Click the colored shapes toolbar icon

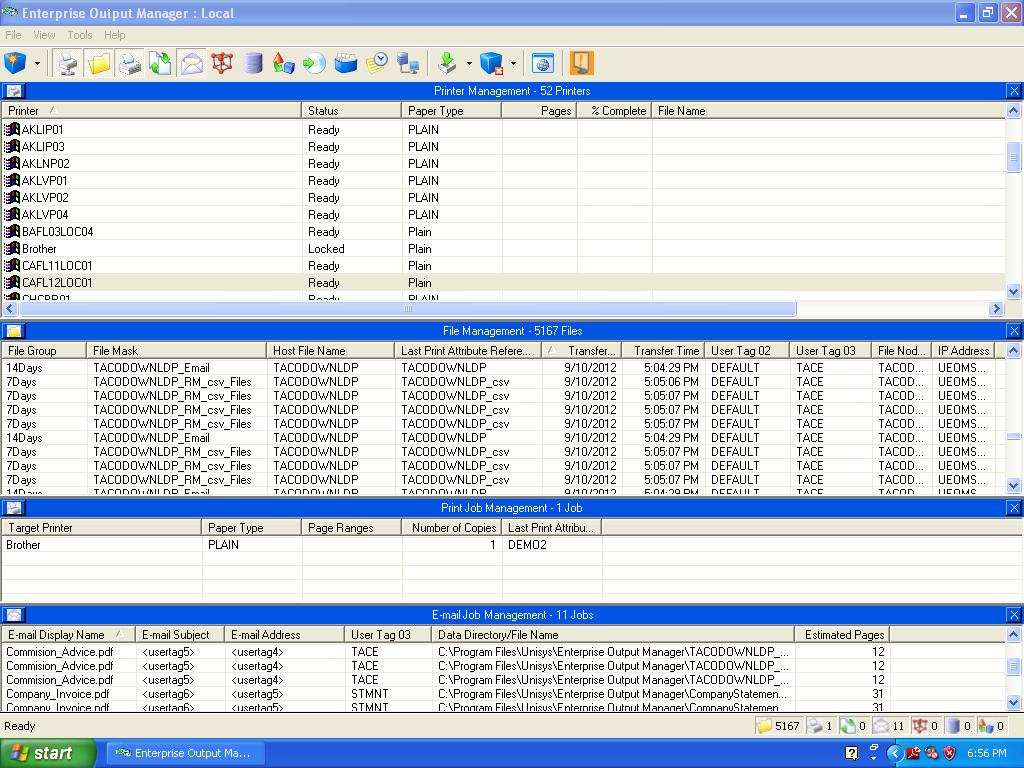pyautogui.click(x=283, y=63)
